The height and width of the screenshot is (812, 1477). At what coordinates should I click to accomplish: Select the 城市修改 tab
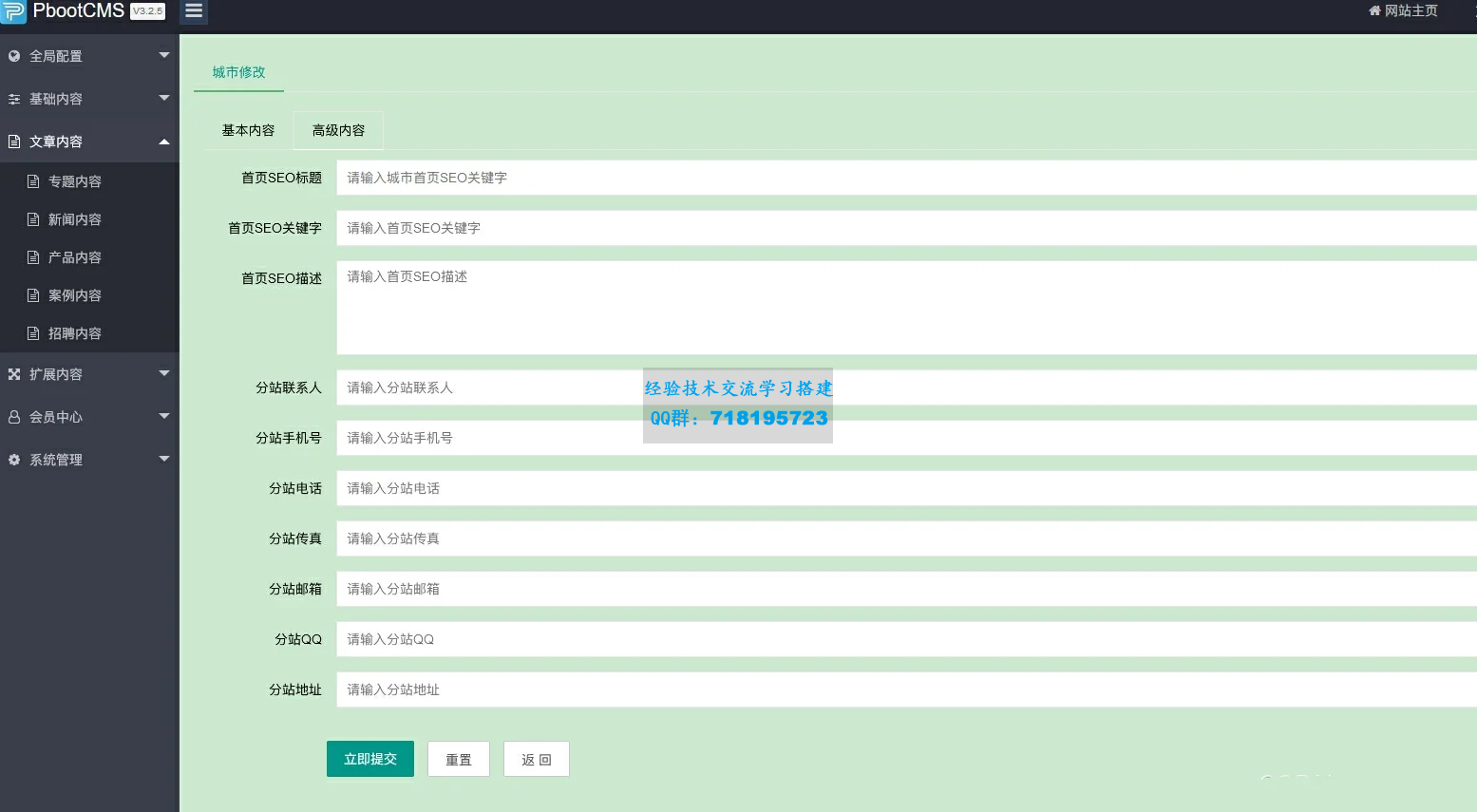(238, 72)
